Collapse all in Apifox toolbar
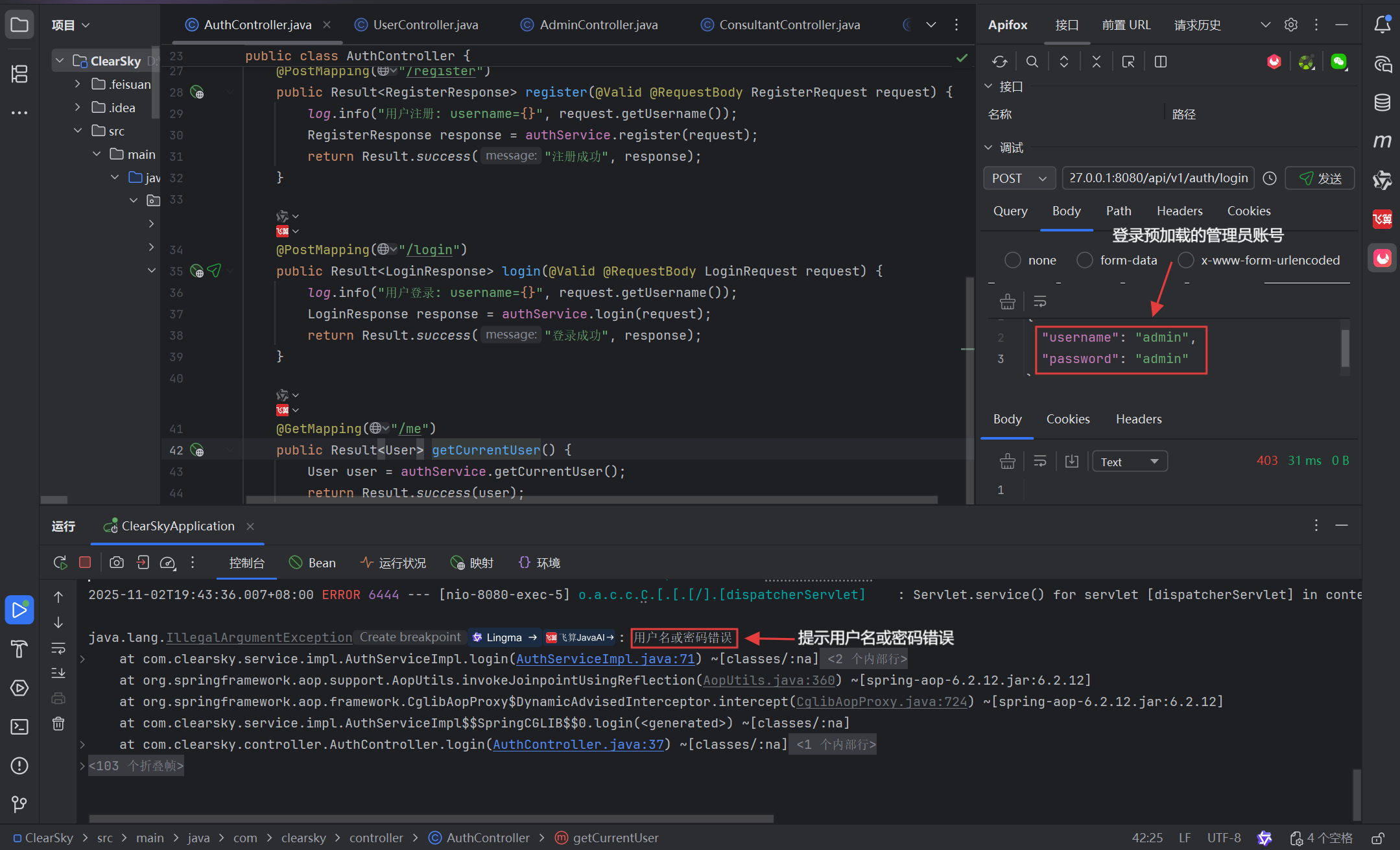This screenshot has width=1400, height=850. click(x=1097, y=62)
